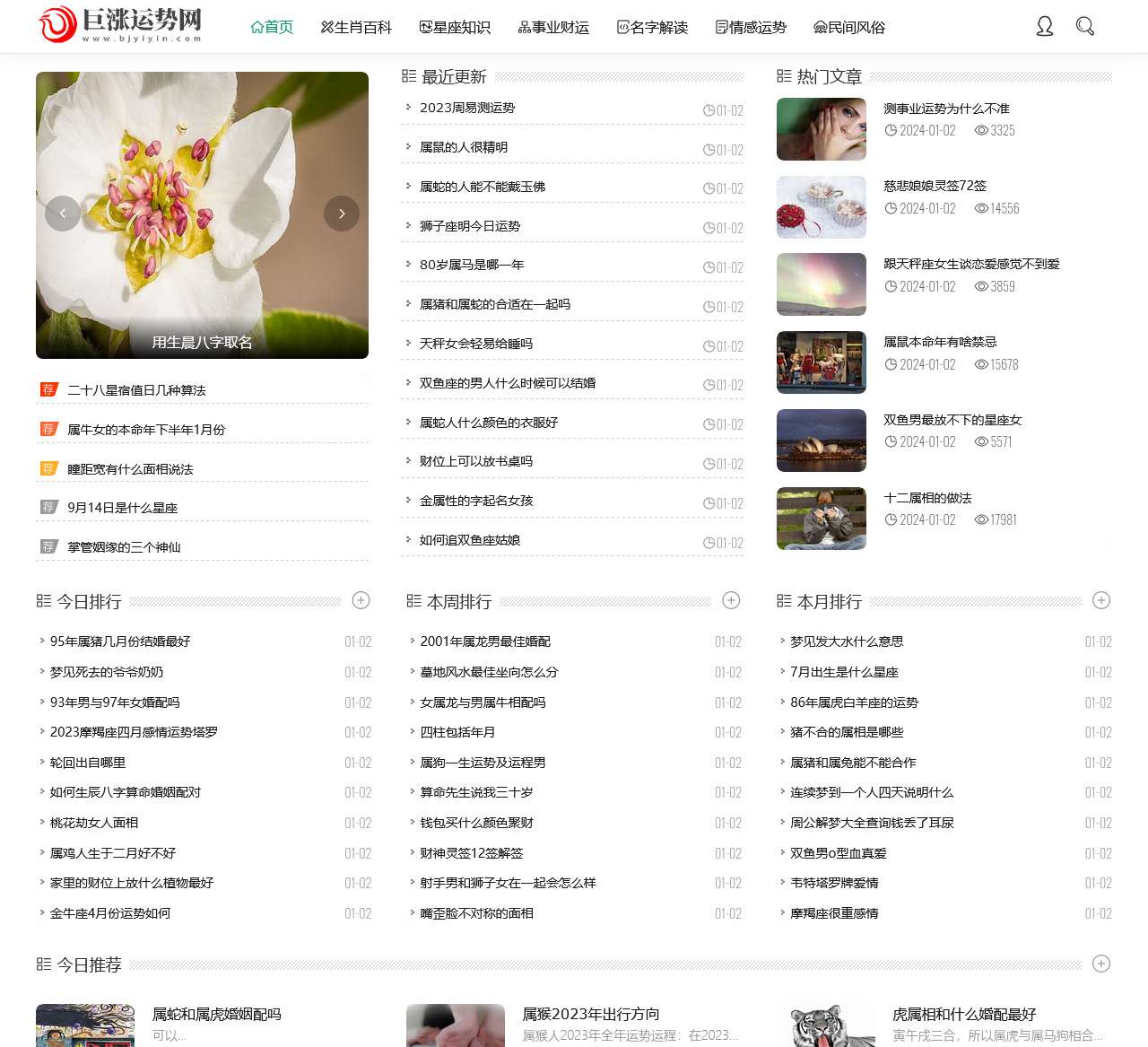Image resolution: width=1148 pixels, height=1047 pixels.
Task: Expand the 本月排行 section plus control
Action: click(1101, 600)
